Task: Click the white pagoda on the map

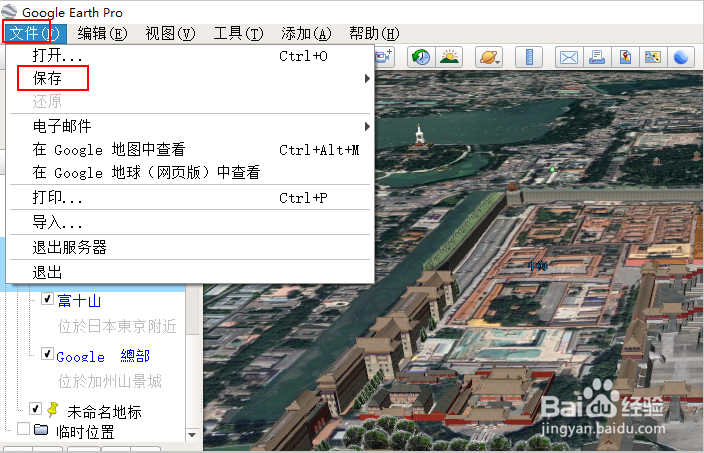Action: click(x=420, y=136)
